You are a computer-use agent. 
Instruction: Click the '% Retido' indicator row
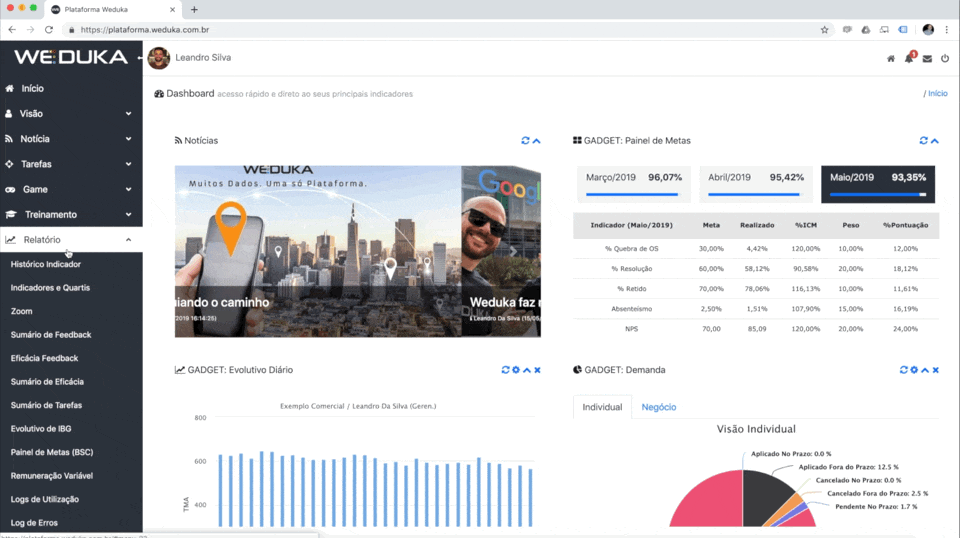pyautogui.click(x=756, y=289)
